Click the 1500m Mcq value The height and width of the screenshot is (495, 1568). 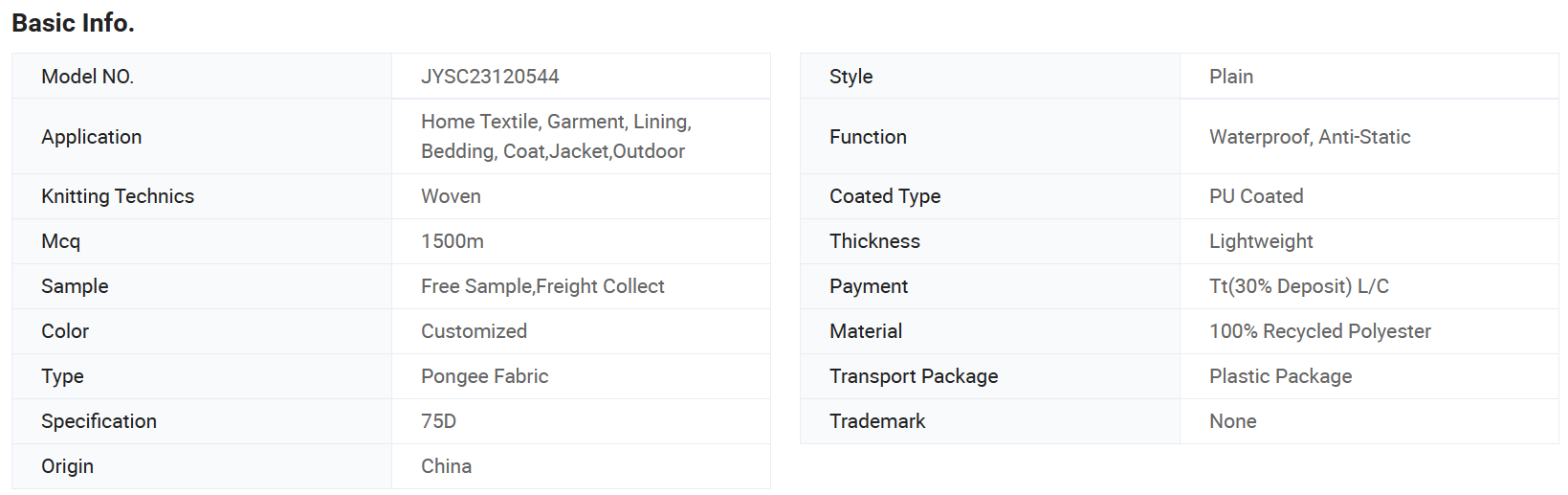pos(453,241)
